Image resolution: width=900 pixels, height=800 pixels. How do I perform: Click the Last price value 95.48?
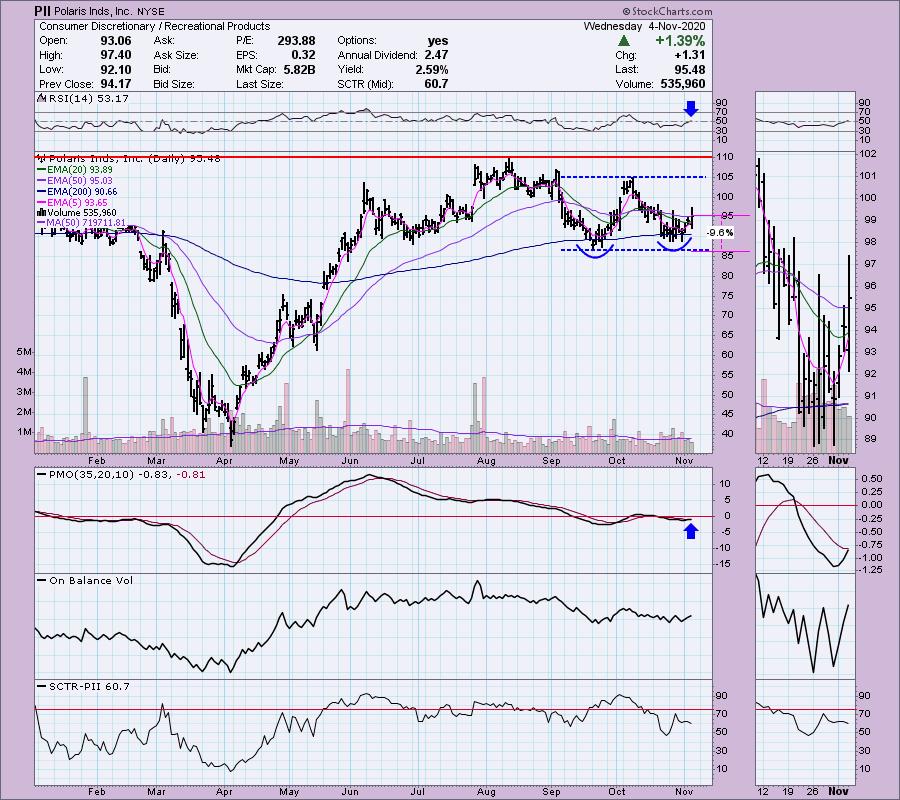click(689, 69)
